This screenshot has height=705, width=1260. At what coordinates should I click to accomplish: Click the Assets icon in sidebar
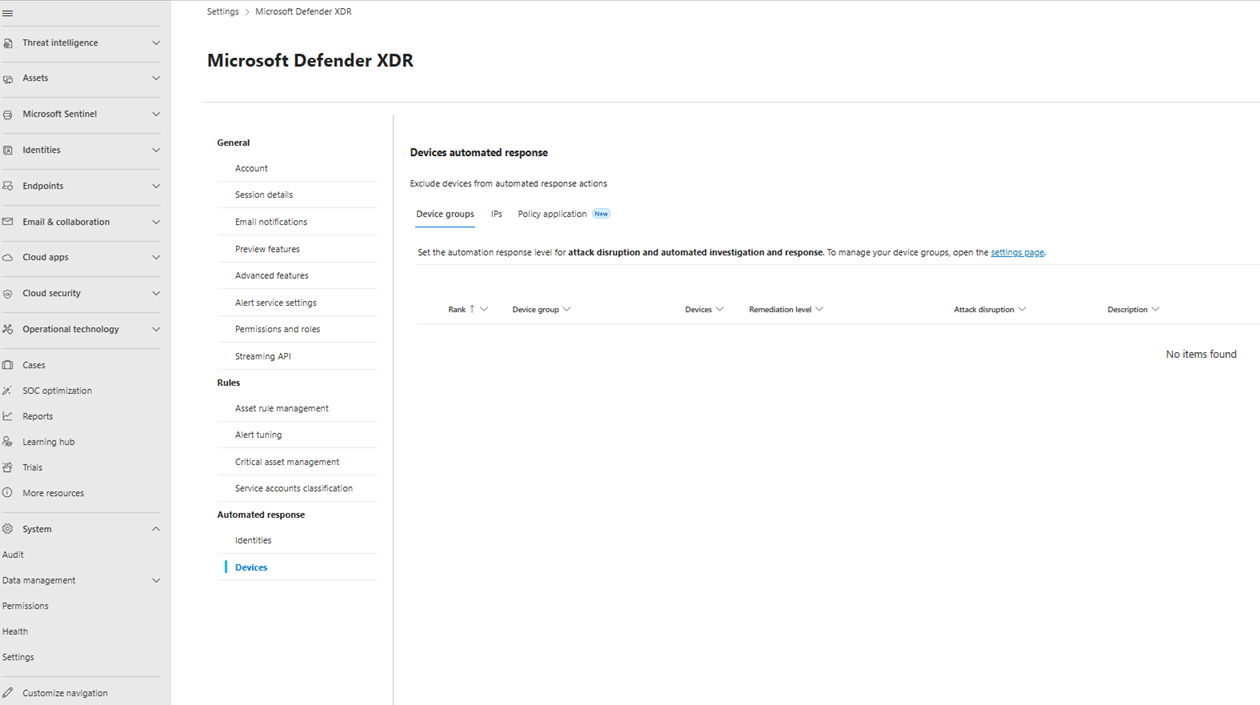tap(8, 78)
